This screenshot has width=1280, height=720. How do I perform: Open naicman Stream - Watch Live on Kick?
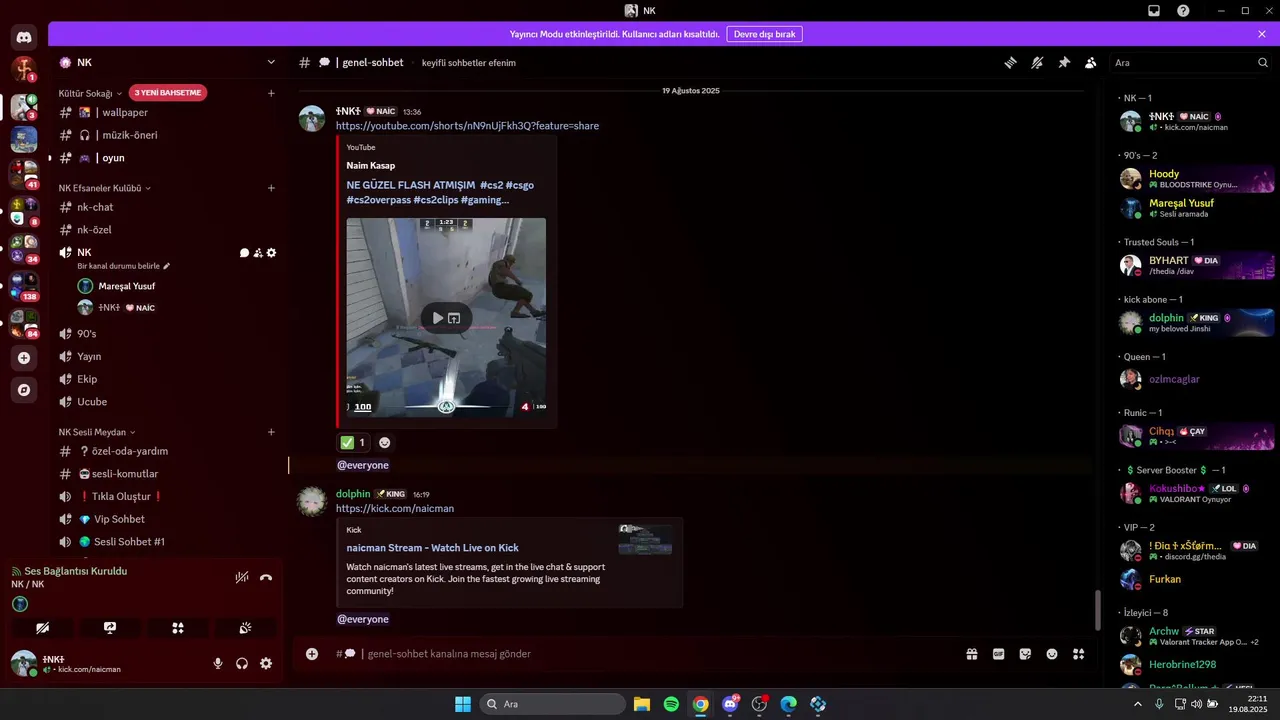click(432, 548)
